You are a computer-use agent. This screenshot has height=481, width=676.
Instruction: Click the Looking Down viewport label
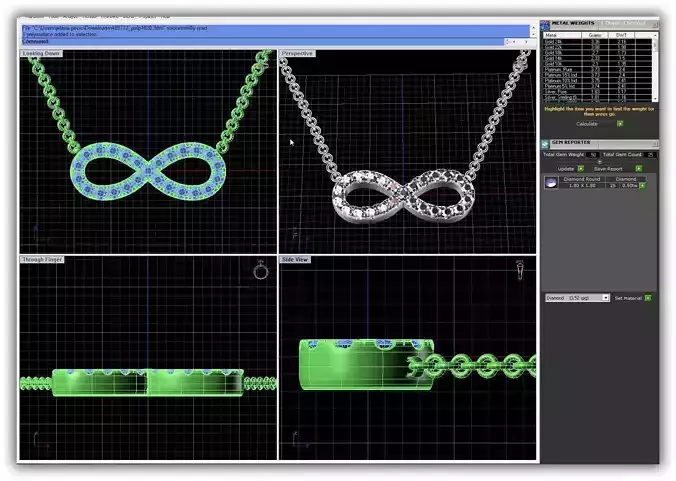pos(41,53)
